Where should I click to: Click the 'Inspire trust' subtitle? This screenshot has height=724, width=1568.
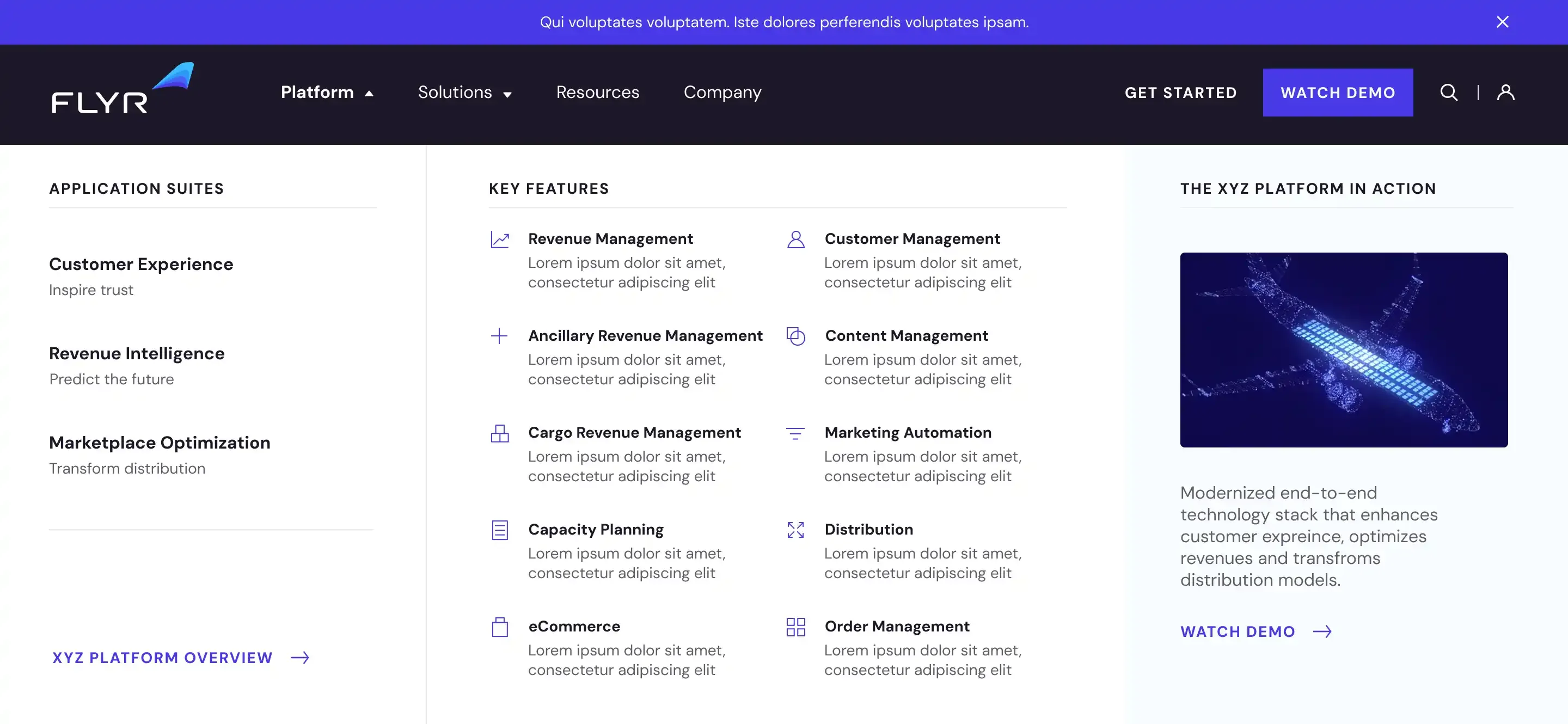(x=91, y=290)
